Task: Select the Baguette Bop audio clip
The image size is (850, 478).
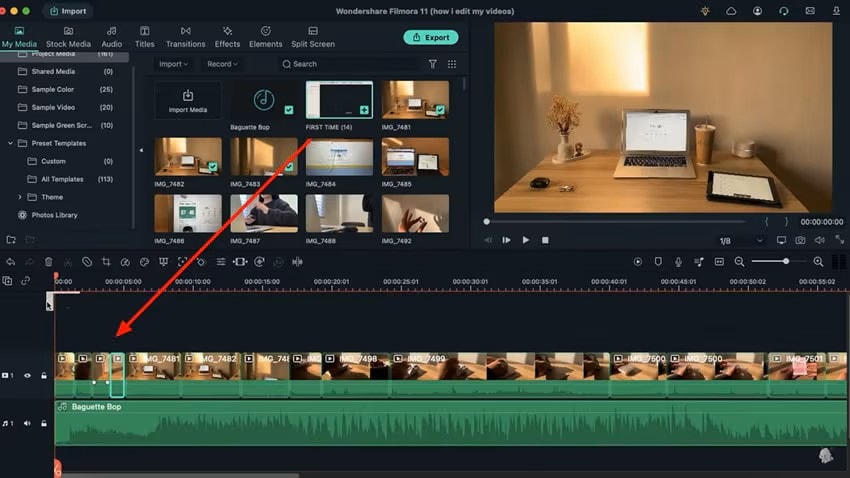Action: [450, 423]
